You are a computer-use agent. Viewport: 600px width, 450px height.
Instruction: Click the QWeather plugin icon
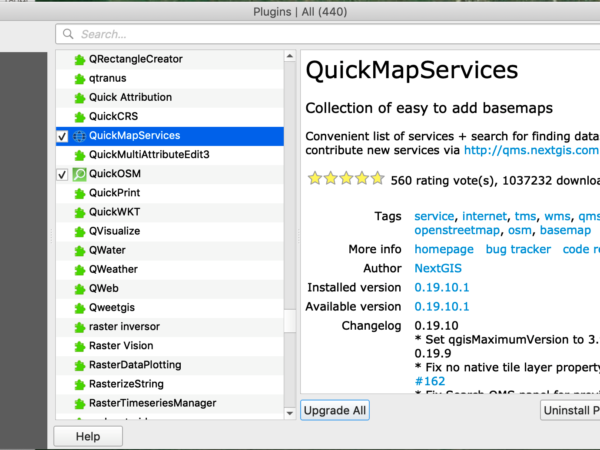(80, 270)
